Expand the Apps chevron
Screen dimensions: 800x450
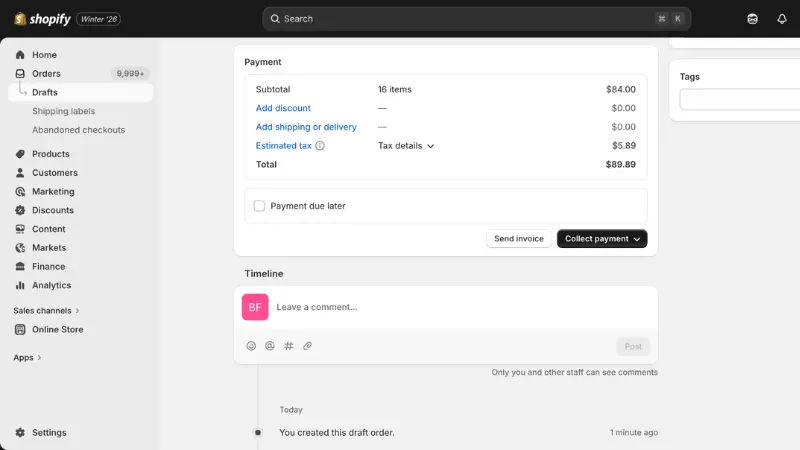pyautogui.click(x=39, y=358)
